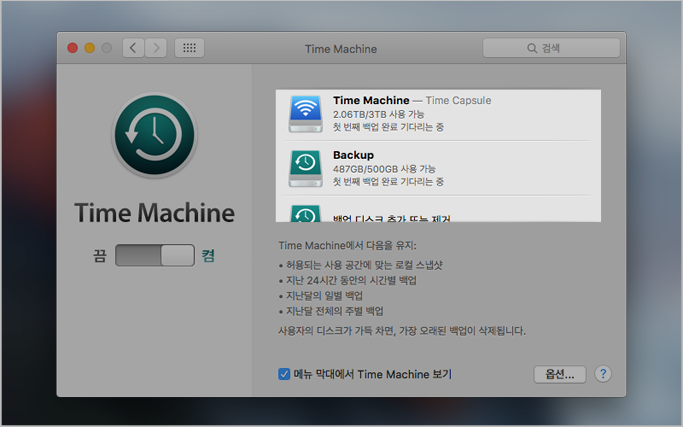Open the 옵션... options button
This screenshot has height=427, width=683.
coord(560,374)
